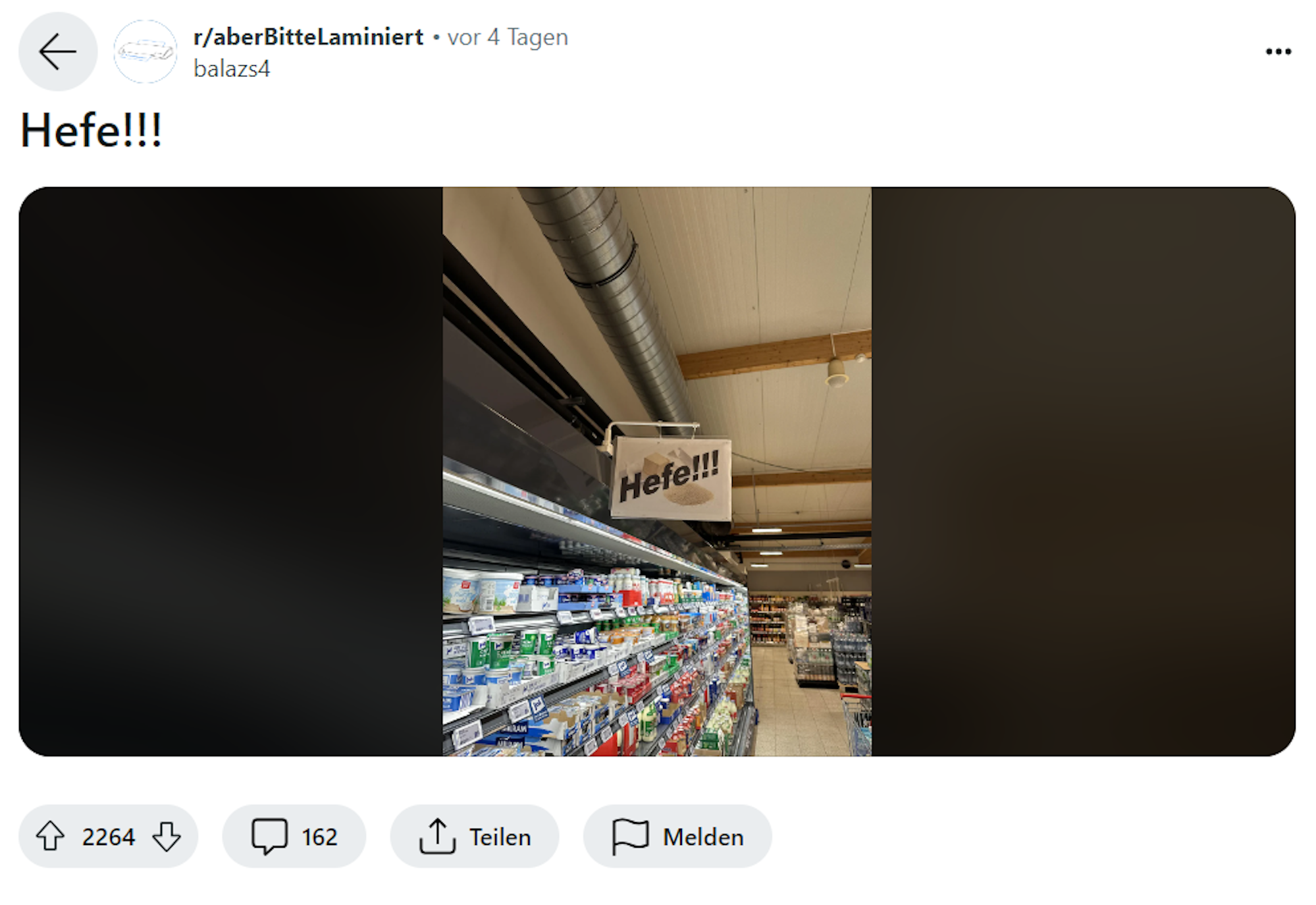Downvote the Hefe!!! post

(x=167, y=836)
